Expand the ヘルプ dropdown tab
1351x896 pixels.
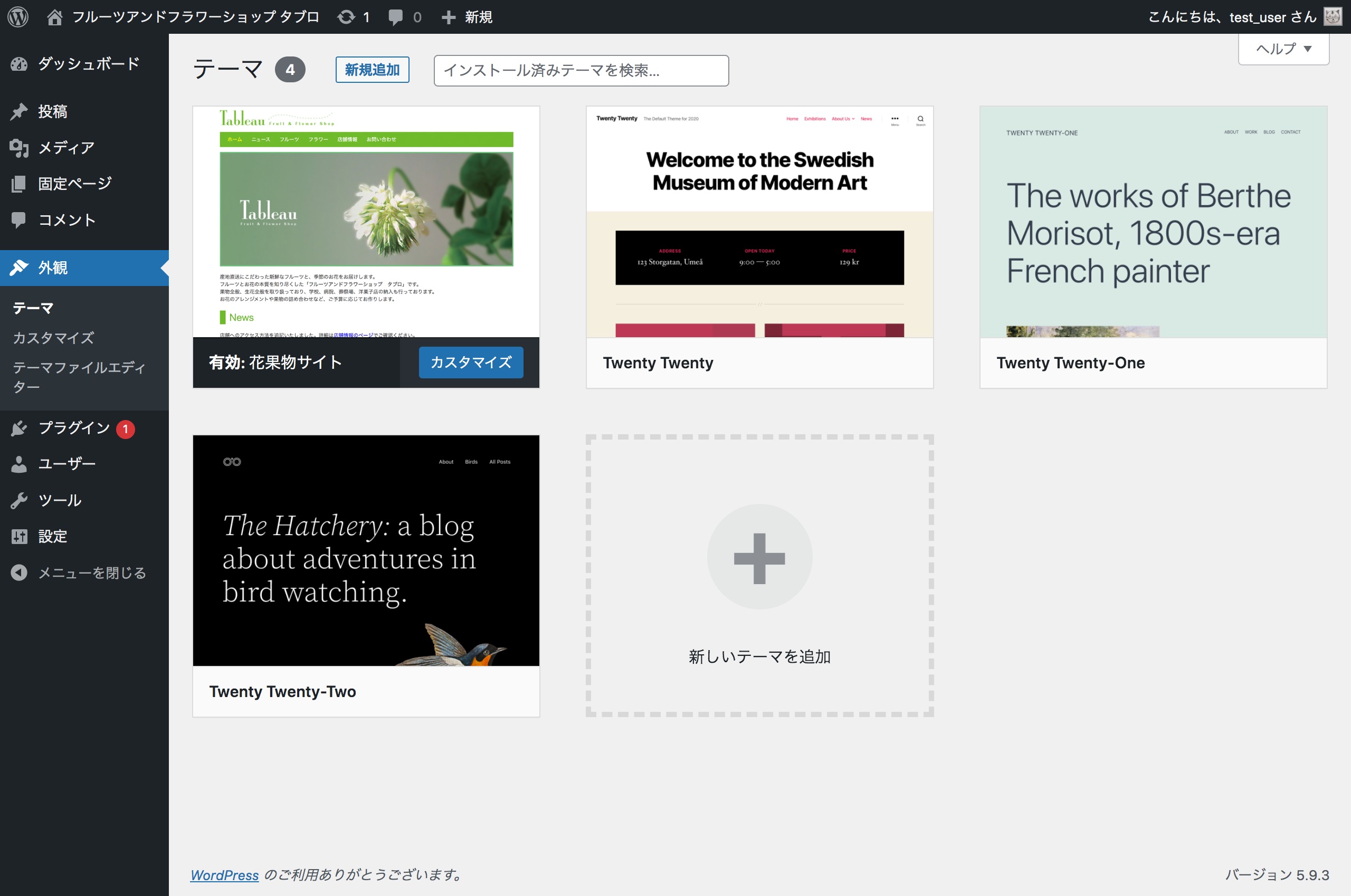(1283, 49)
